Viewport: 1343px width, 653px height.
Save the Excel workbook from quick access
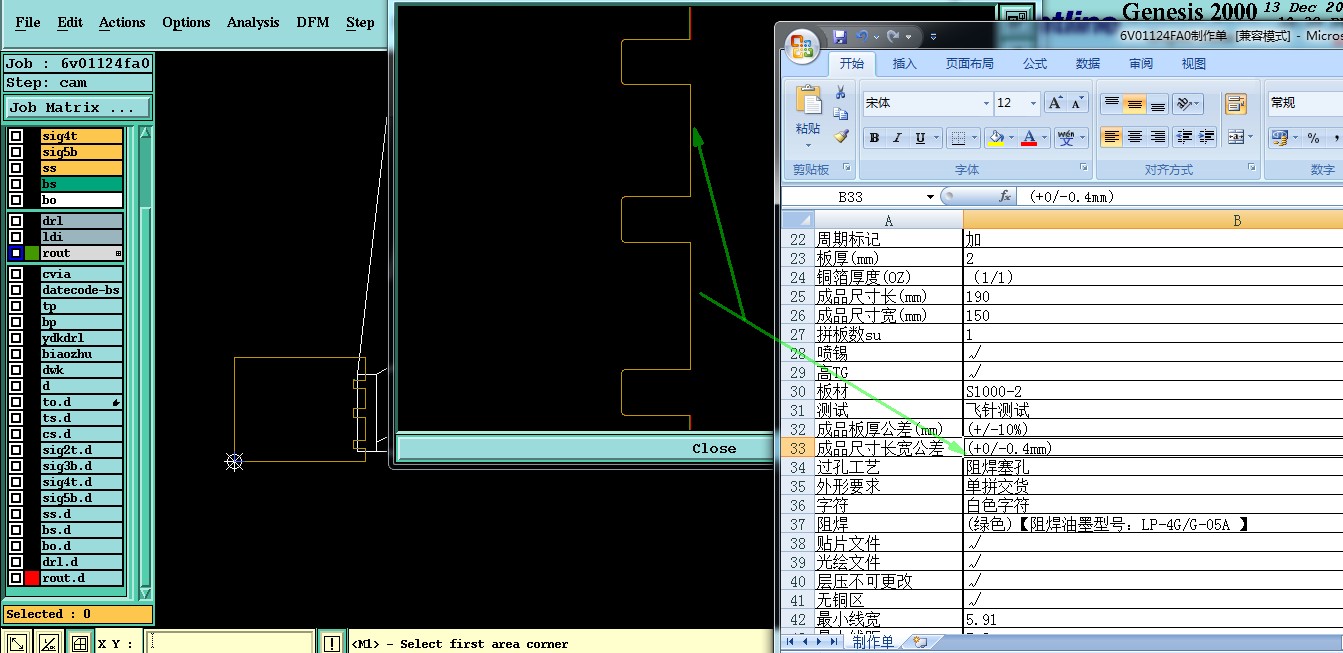coord(840,37)
